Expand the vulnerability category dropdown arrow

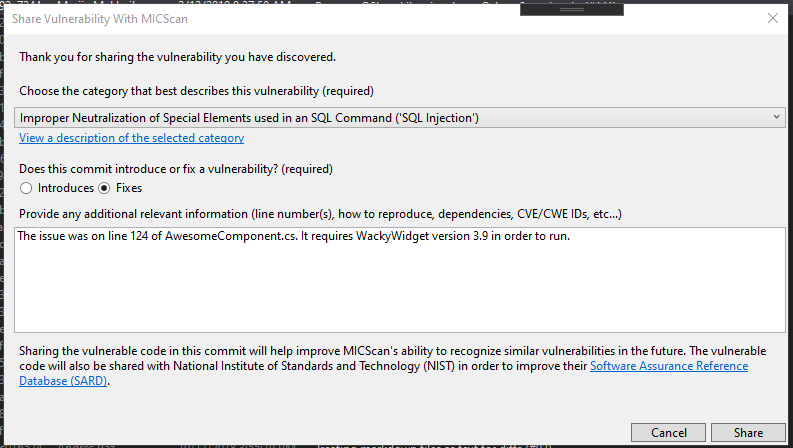tap(776, 117)
